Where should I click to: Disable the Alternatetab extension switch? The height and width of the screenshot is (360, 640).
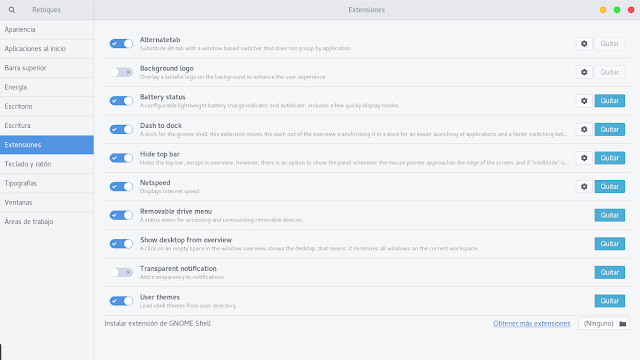pos(121,44)
